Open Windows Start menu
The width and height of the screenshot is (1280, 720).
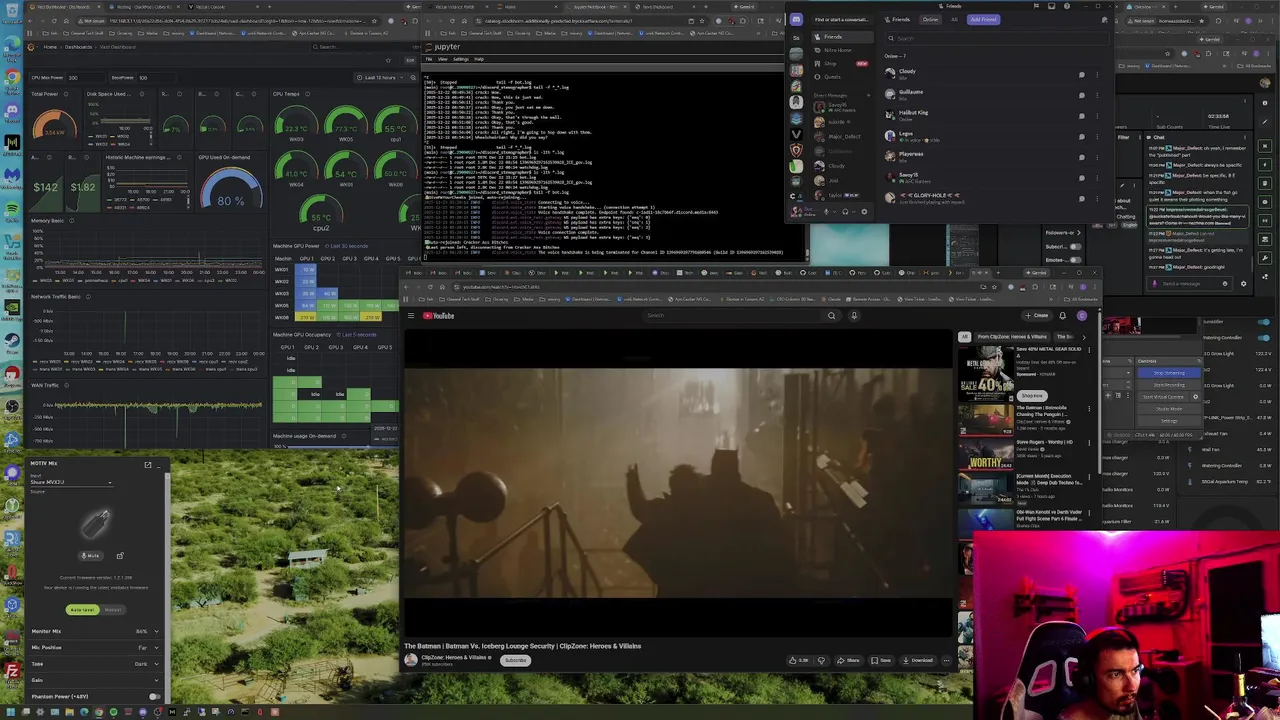[11, 712]
